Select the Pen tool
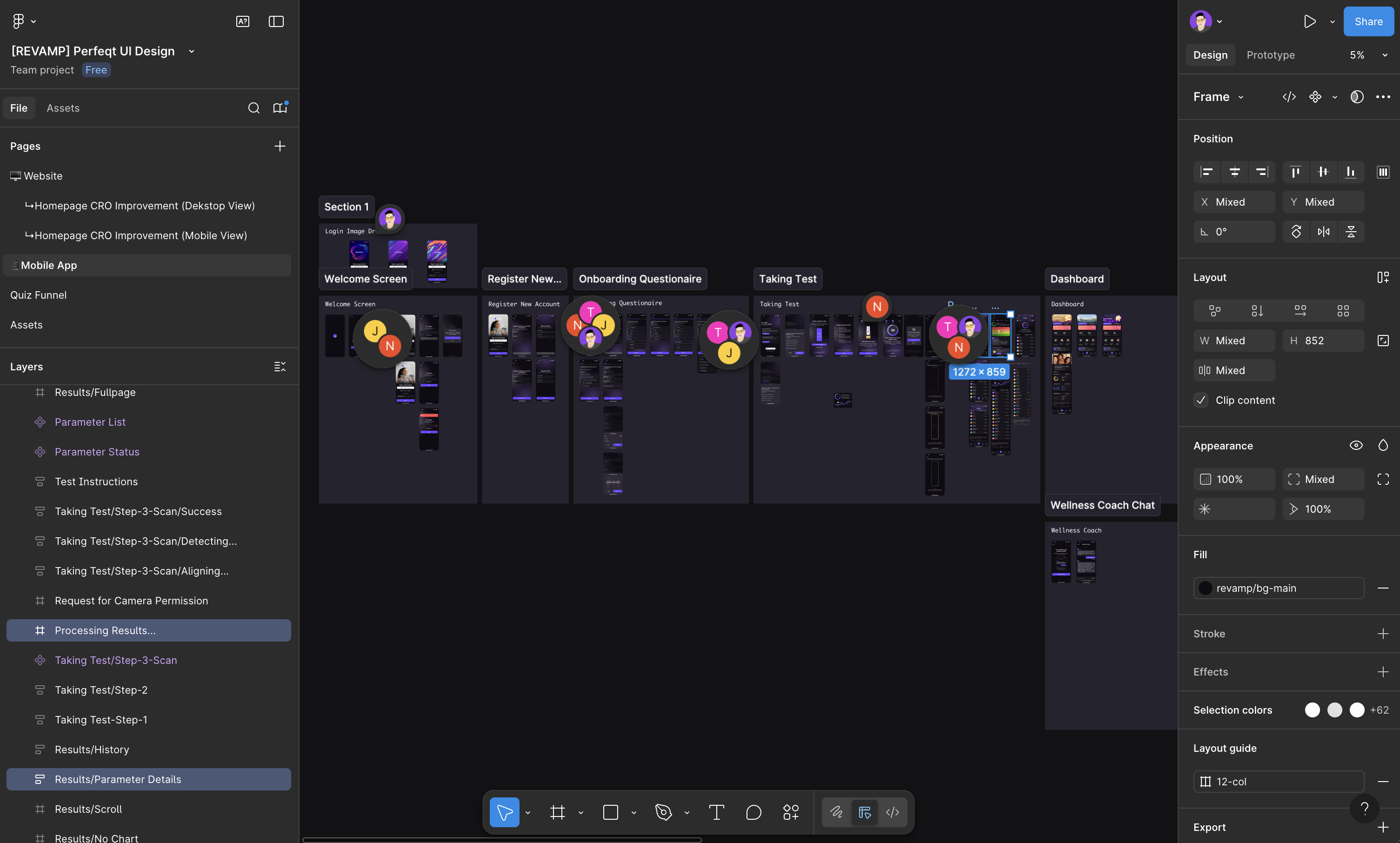This screenshot has width=1400, height=843. tap(663, 812)
